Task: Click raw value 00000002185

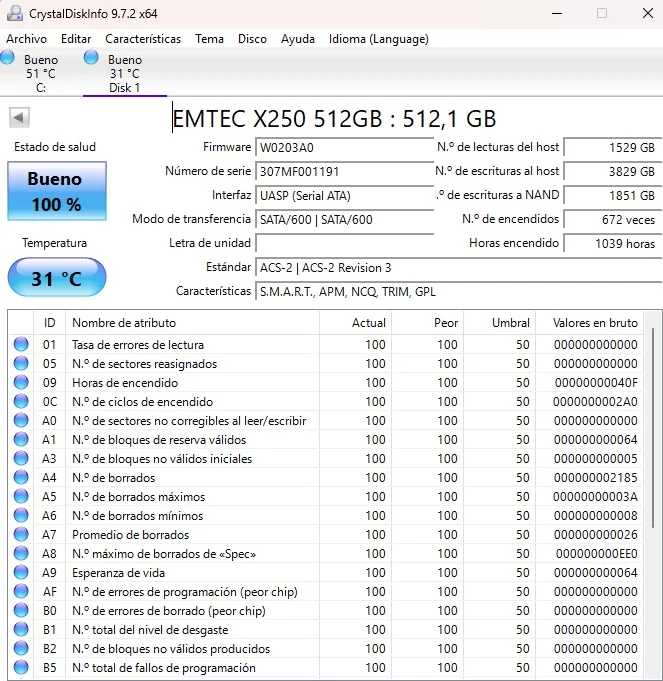Action: pyautogui.click(x=595, y=478)
